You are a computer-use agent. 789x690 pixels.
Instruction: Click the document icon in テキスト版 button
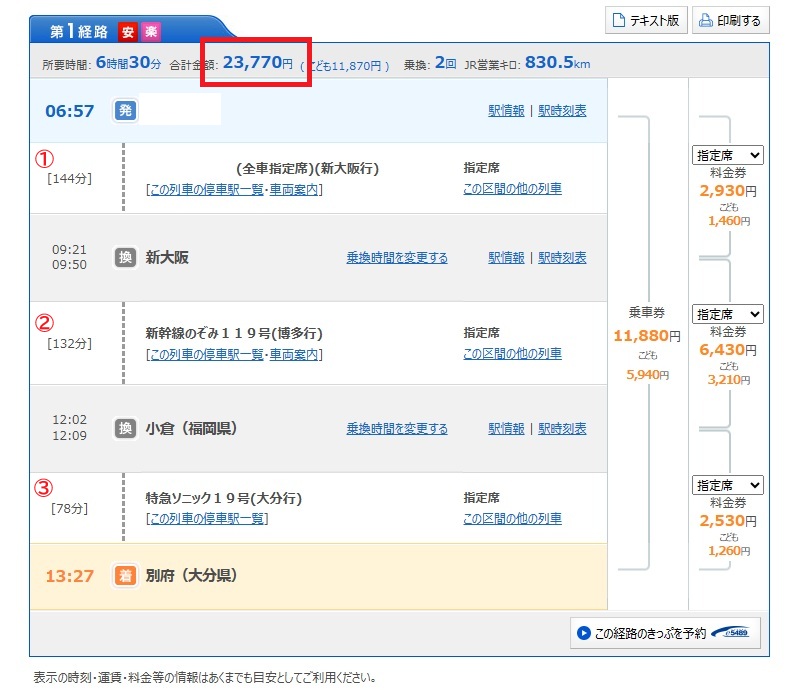618,20
